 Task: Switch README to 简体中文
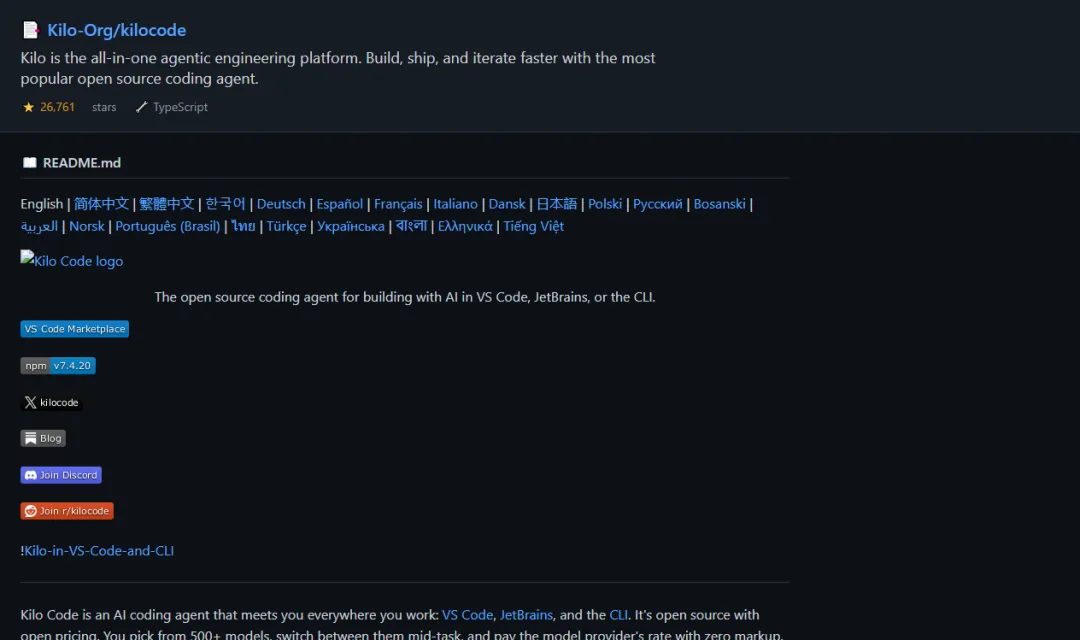point(101,204)
